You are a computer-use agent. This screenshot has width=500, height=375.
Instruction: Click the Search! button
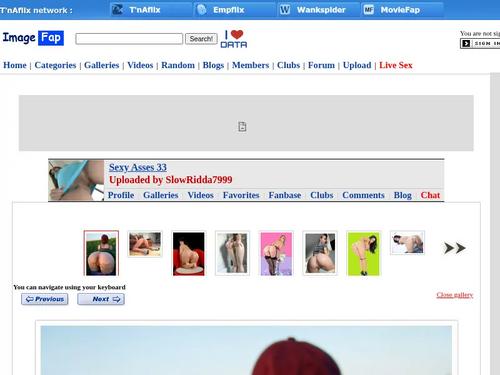201,39
